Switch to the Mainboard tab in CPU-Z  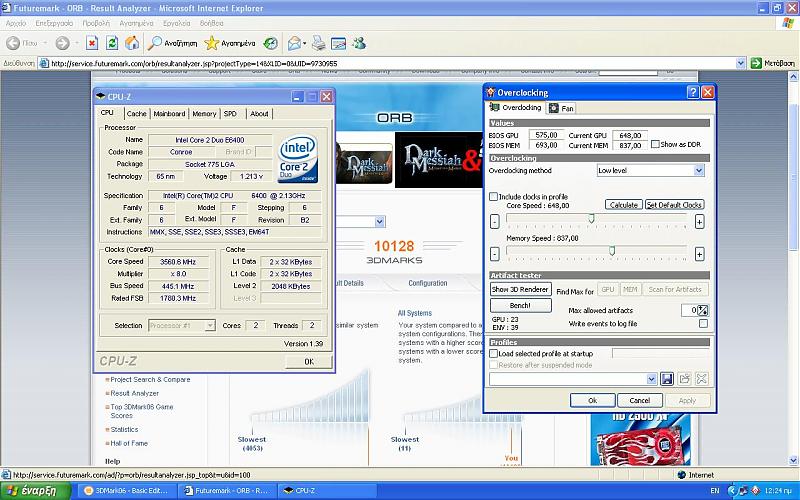pyautogui.click(x=169, y=114)
